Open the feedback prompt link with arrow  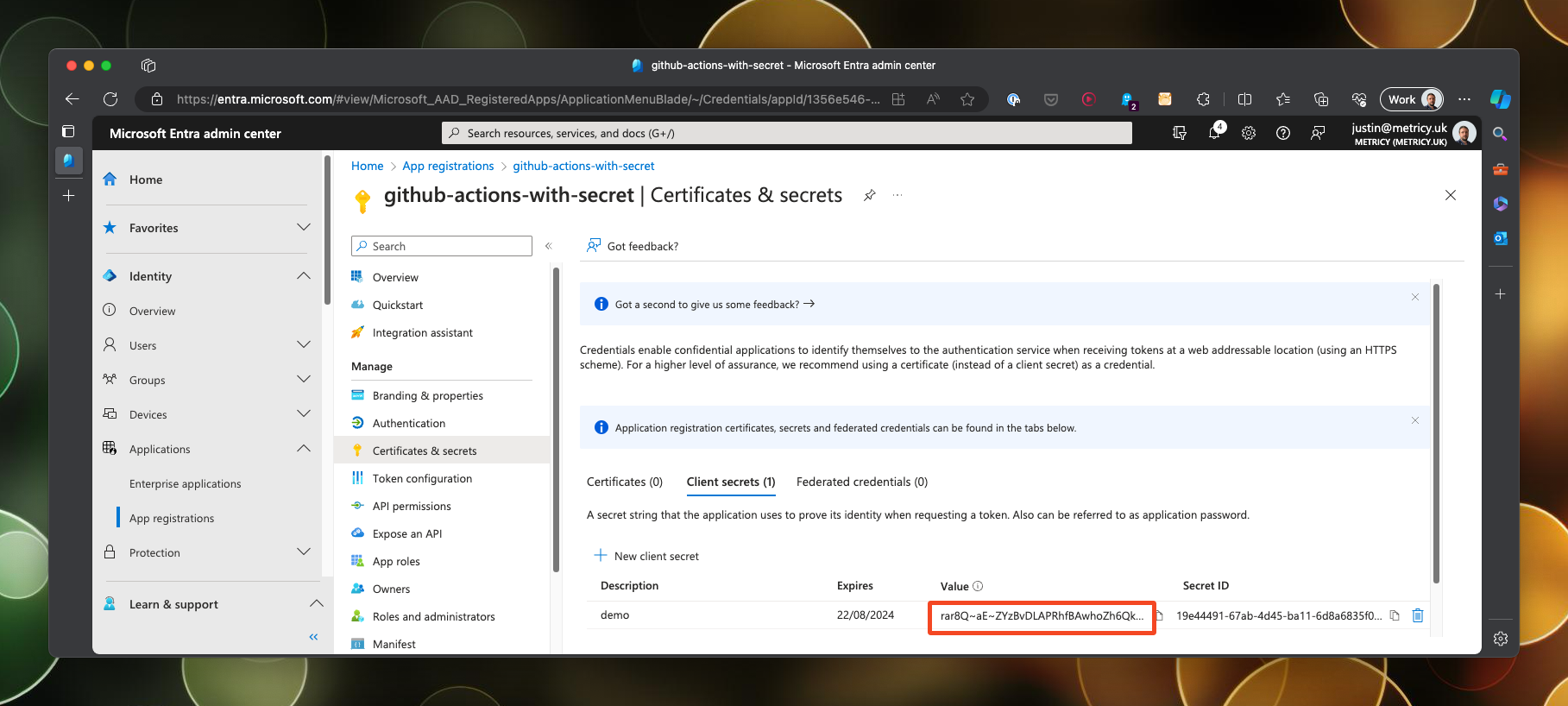click(715, 305)
